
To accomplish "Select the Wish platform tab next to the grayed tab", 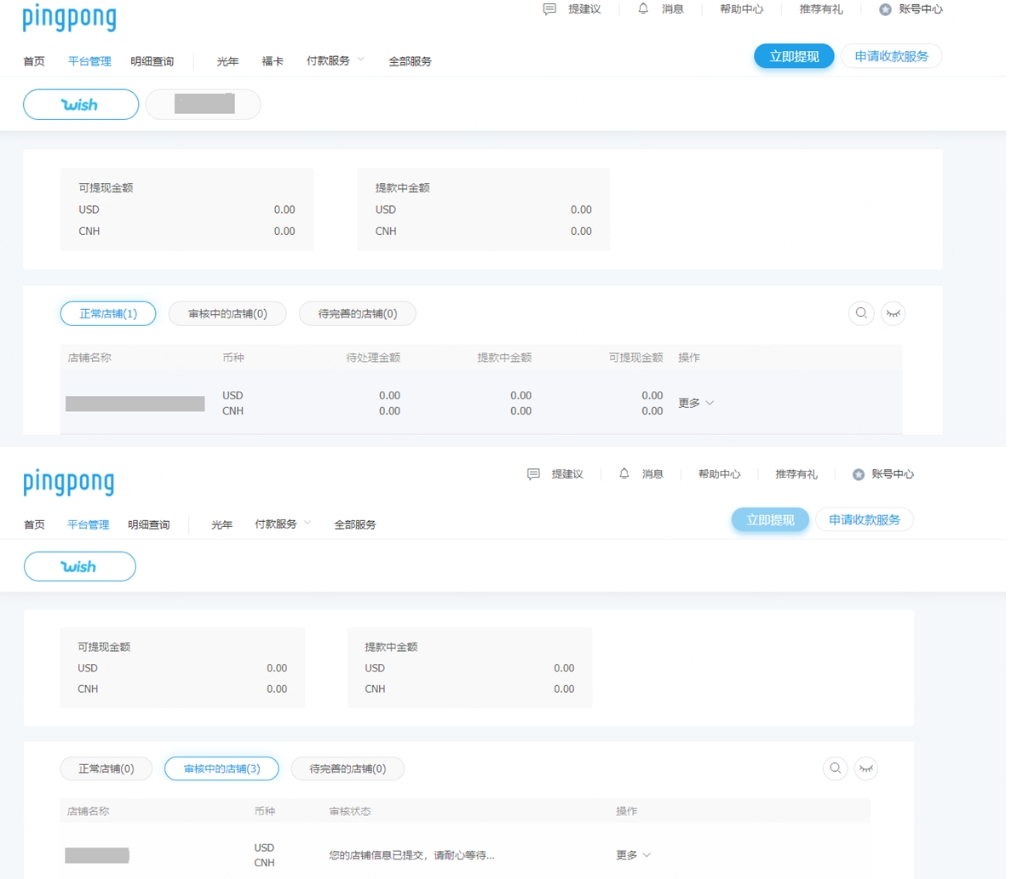I will (80, 104).
